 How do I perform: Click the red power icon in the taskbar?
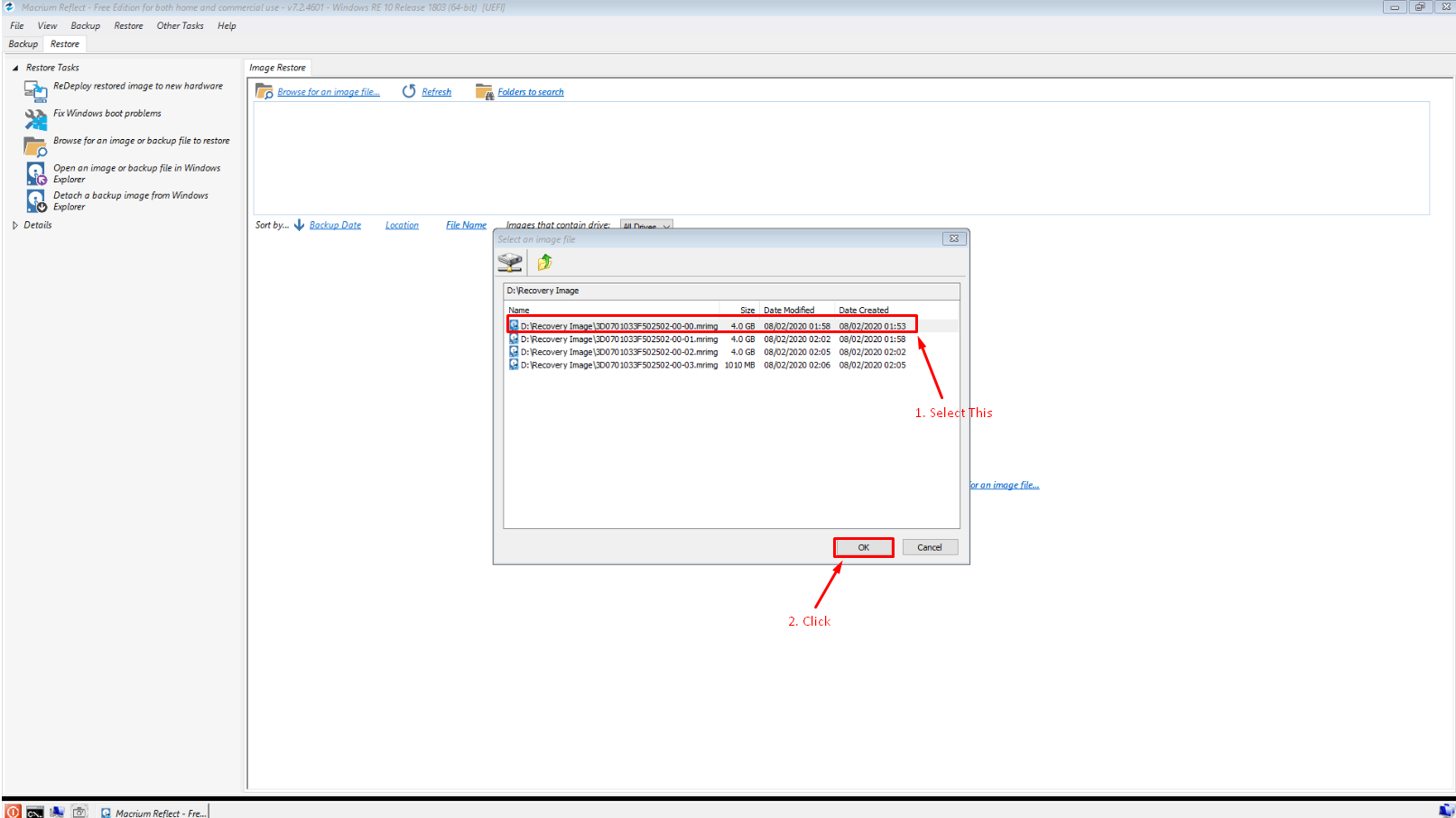[x=13, y=812]
